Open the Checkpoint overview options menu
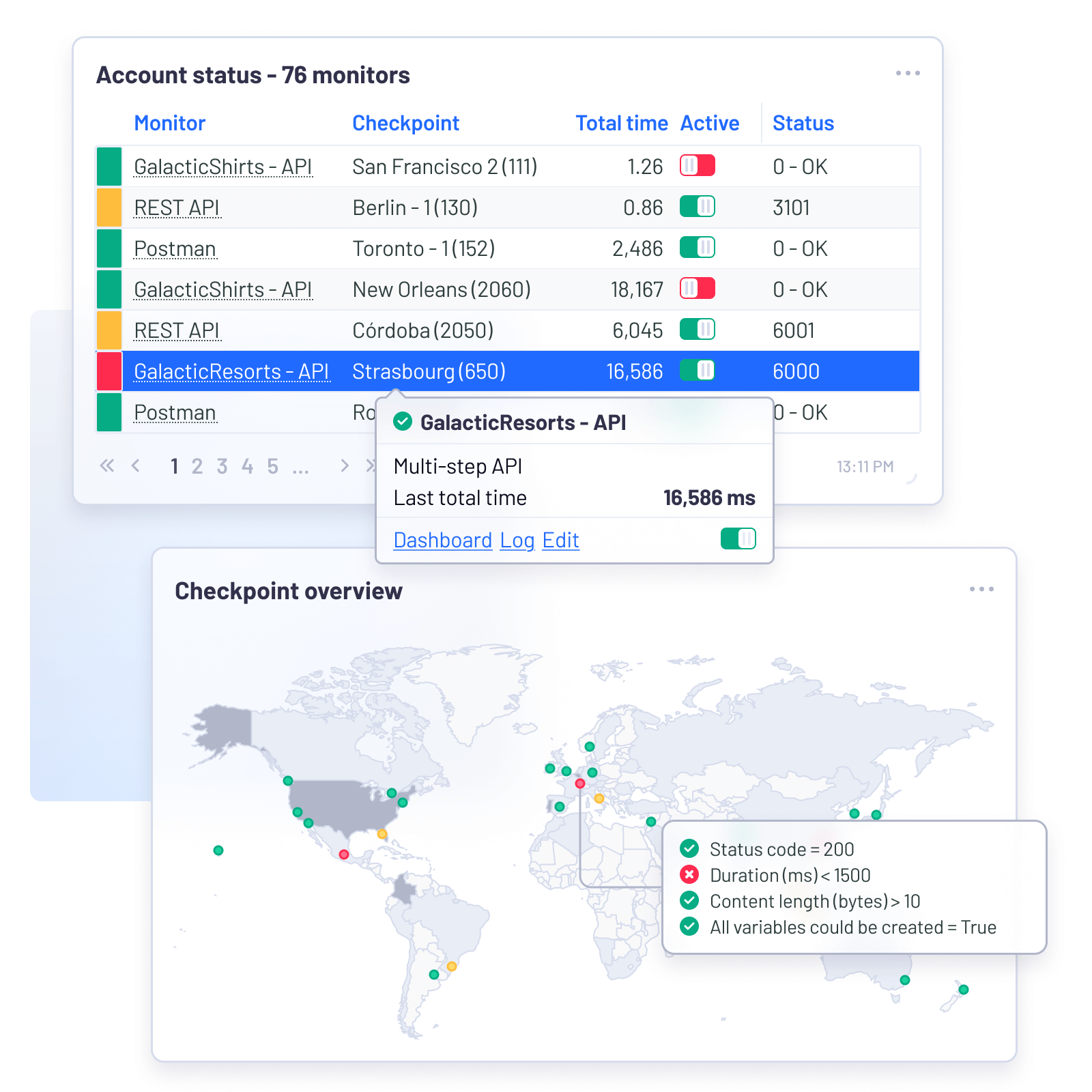 coord(982,588)
